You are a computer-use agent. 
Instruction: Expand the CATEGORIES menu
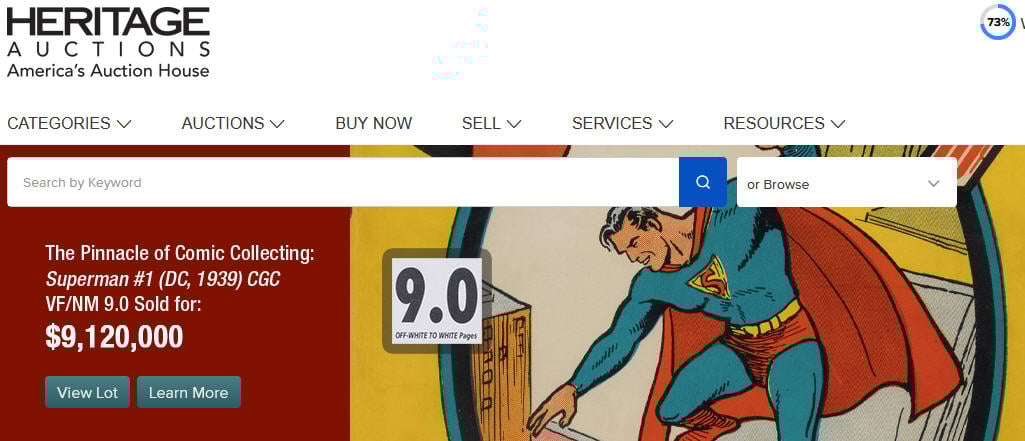pos(69,123)
